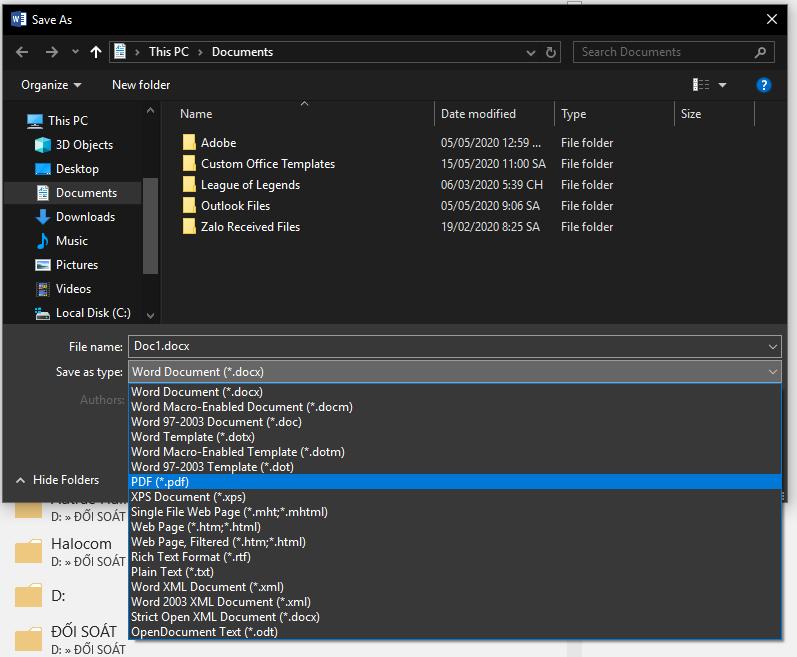Select Plain Text (*.txt) file type

tap(172, 572)
